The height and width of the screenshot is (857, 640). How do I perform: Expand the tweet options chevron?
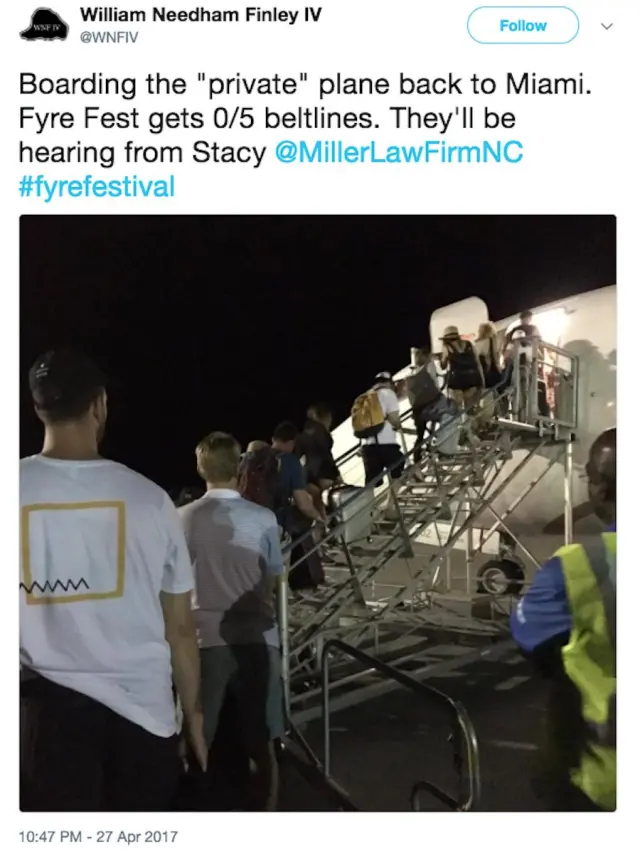click(607, 26)
